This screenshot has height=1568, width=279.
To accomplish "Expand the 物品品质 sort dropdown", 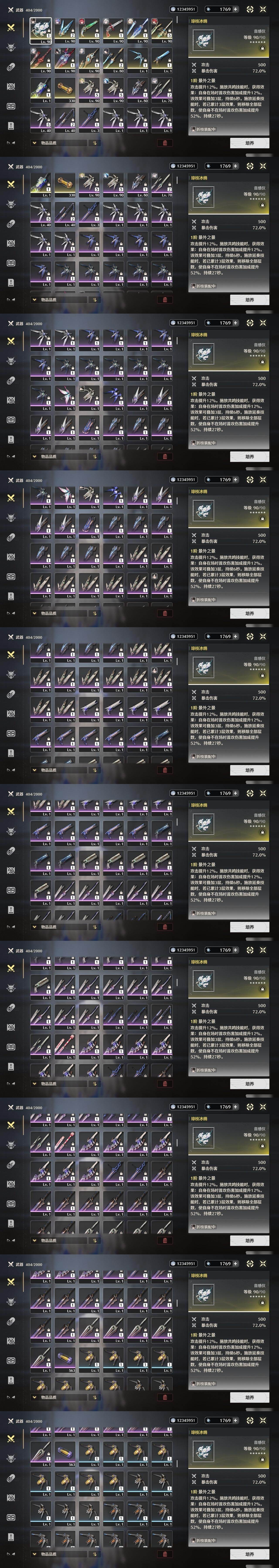I will 59,143.
